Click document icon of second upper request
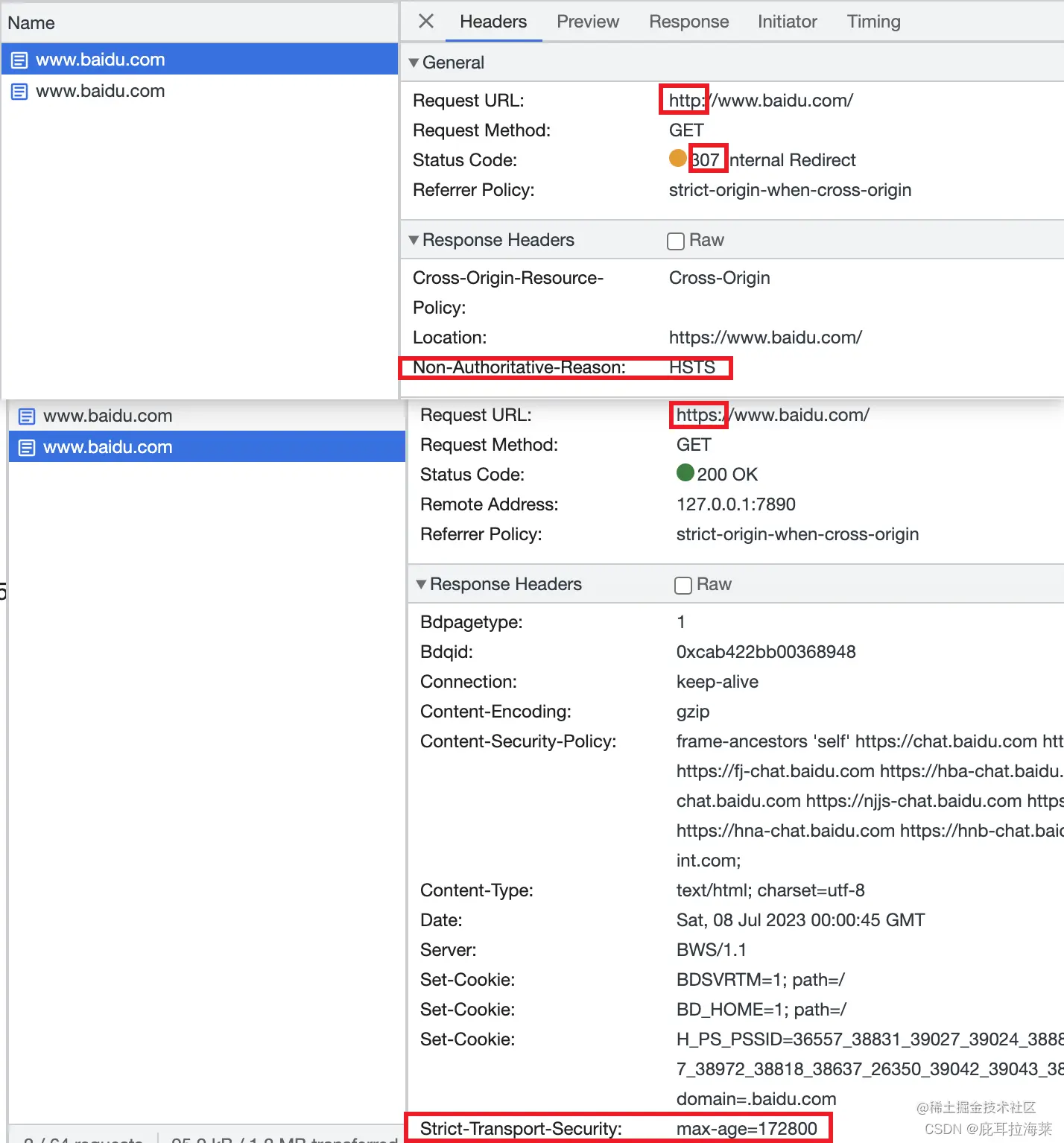The width and height of the screenshot is (1064, 1143). point(19,92)
